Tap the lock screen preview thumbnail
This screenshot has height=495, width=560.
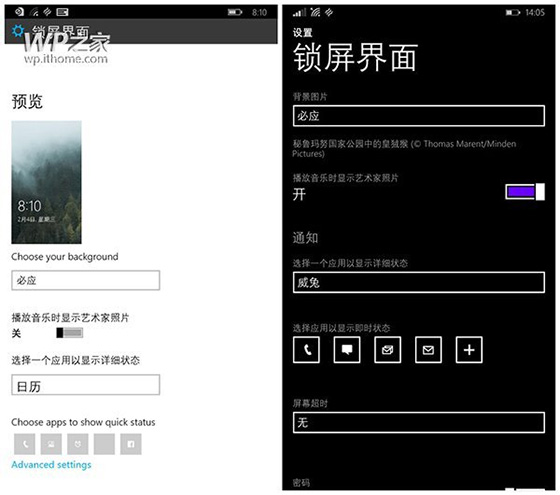(46, 182)
